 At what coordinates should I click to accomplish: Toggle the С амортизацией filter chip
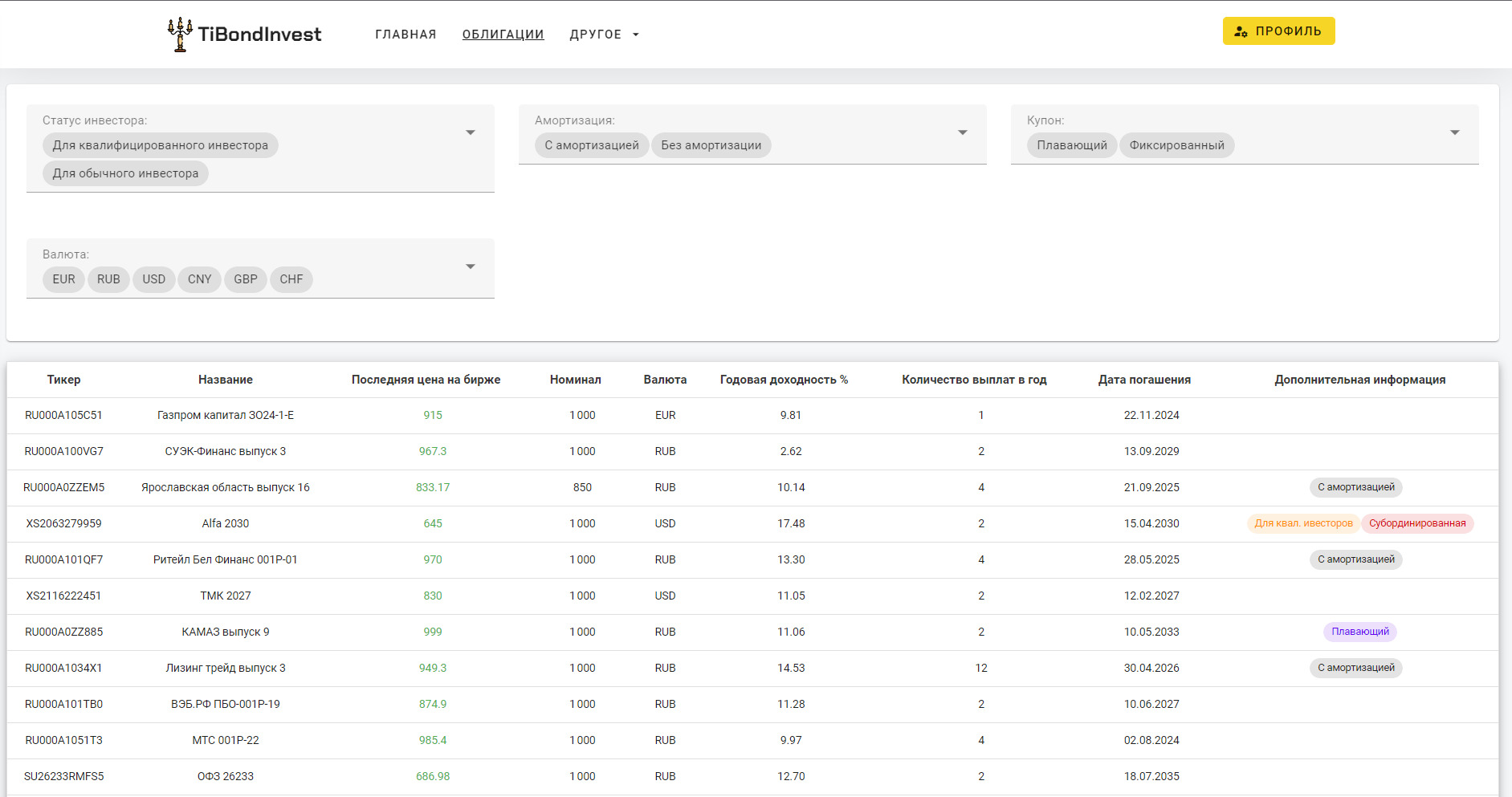click(x=592, y=145)
